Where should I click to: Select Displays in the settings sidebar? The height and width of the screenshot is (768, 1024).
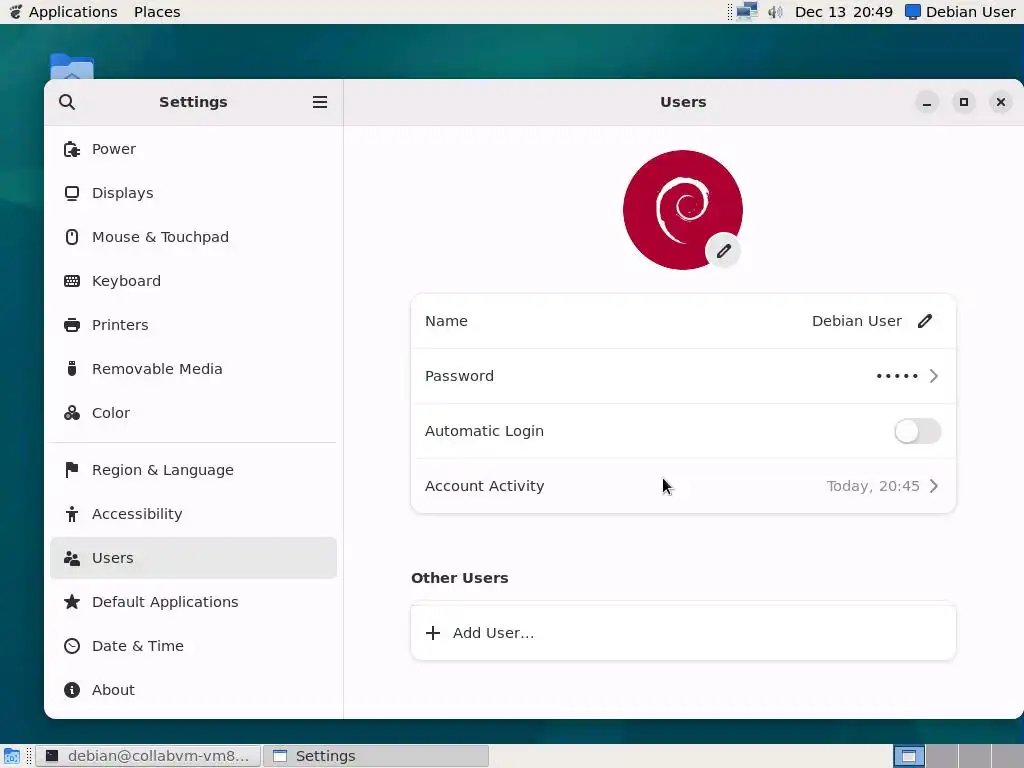[193, 193]
